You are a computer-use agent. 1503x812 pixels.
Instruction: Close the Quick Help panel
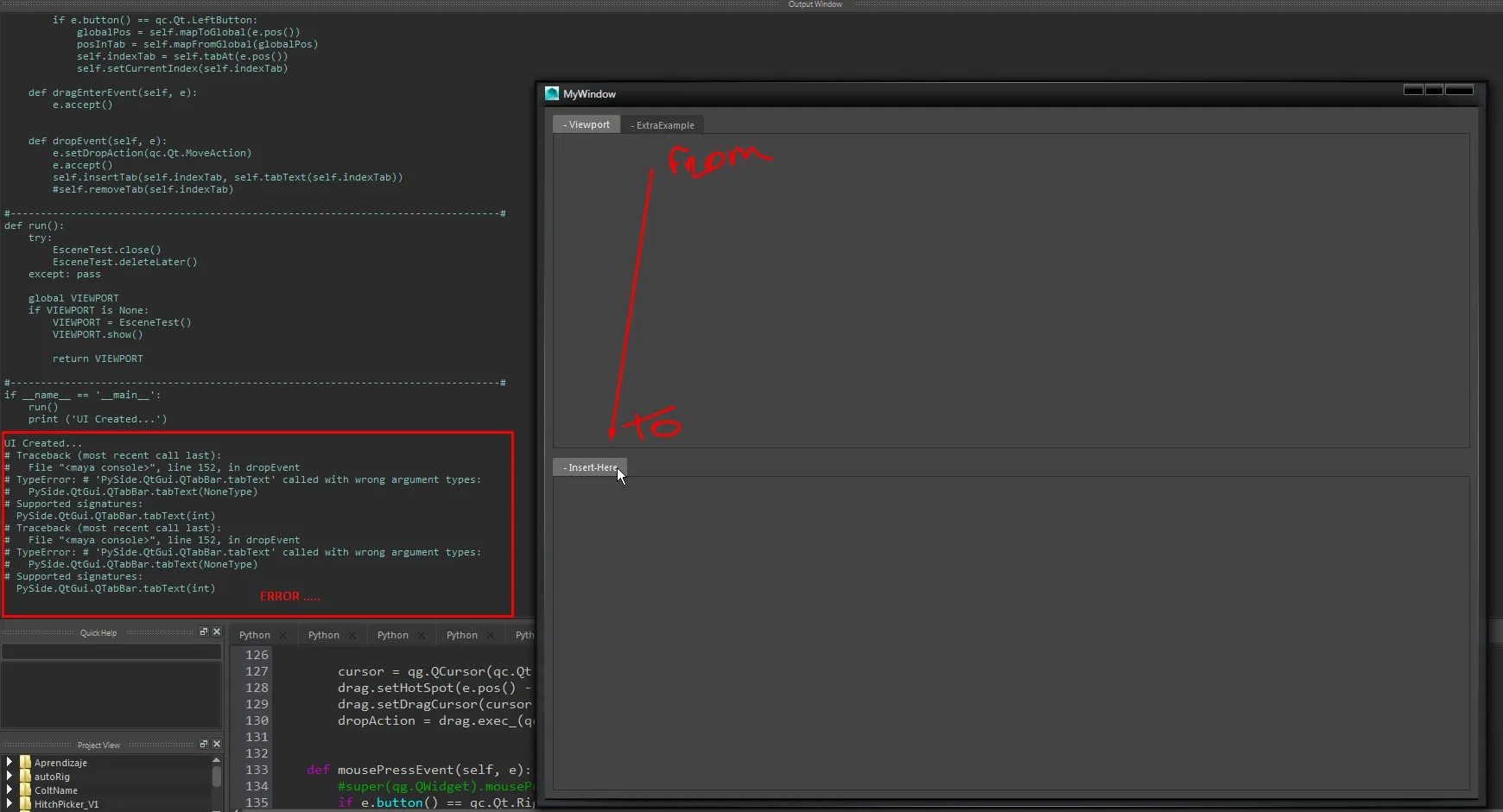point(217,632)
